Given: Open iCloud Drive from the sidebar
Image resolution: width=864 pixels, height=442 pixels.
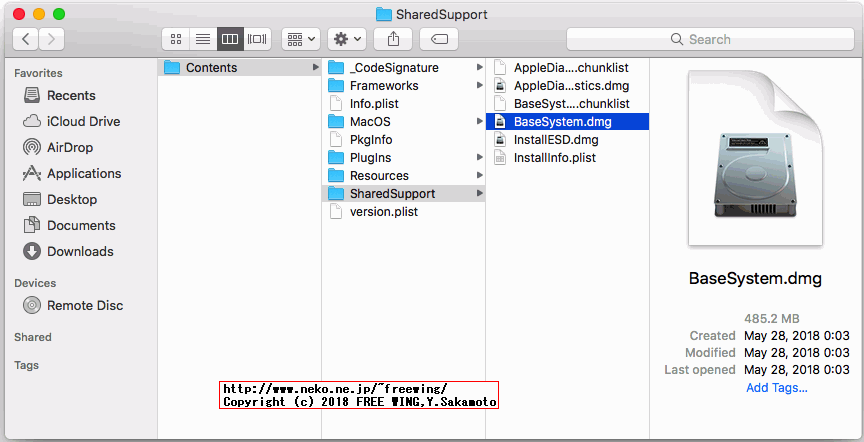Looking at the screenshot, I should [83, 121].
